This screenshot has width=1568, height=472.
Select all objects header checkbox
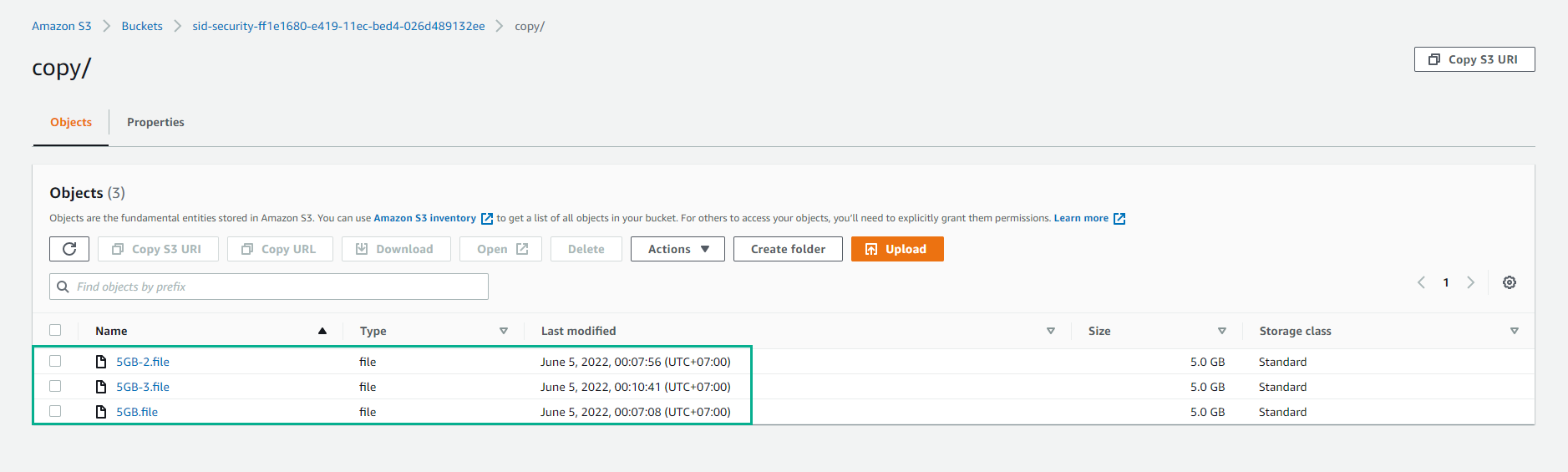(55, 330)
